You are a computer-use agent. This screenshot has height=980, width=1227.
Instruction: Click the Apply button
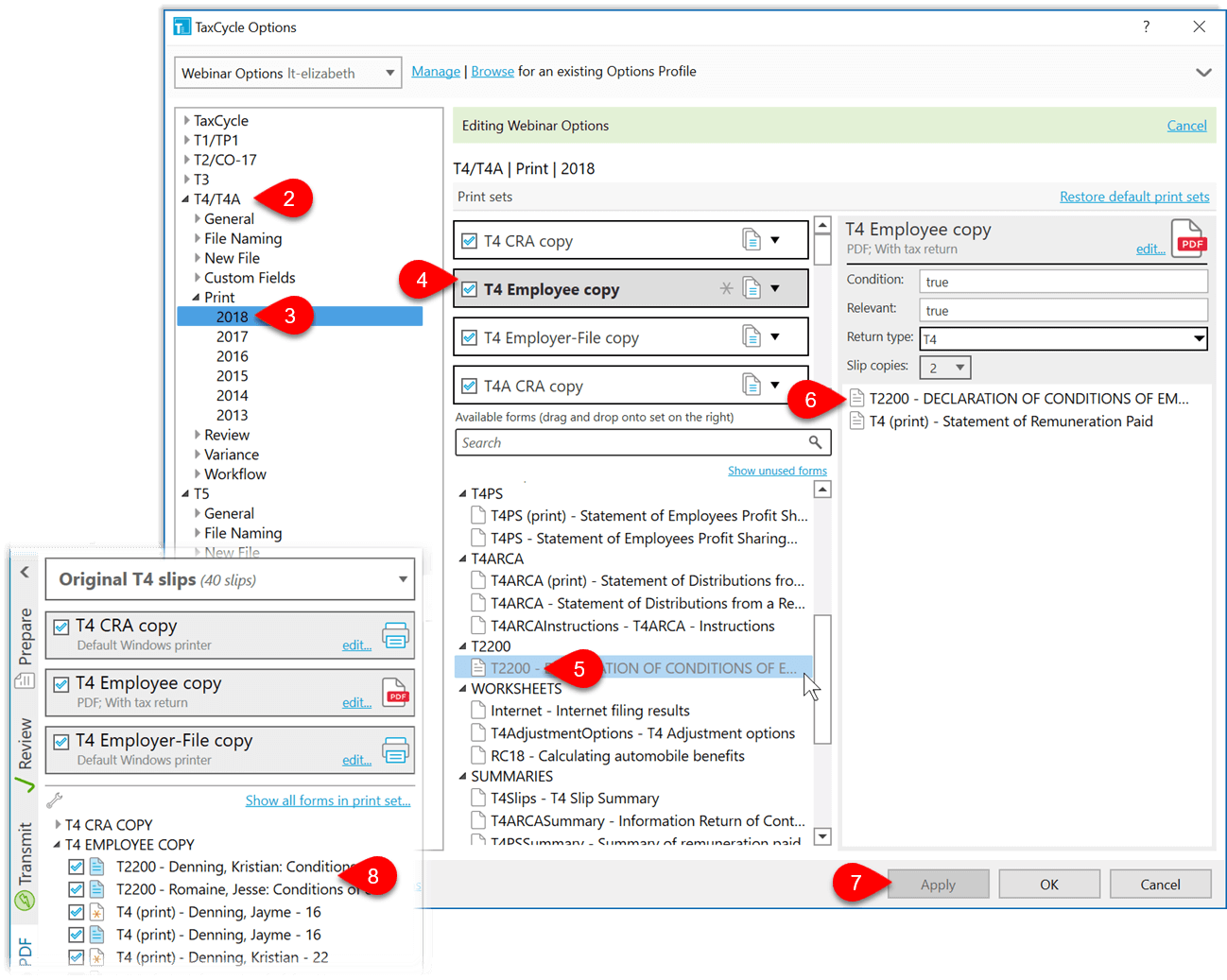pos(938,885)
